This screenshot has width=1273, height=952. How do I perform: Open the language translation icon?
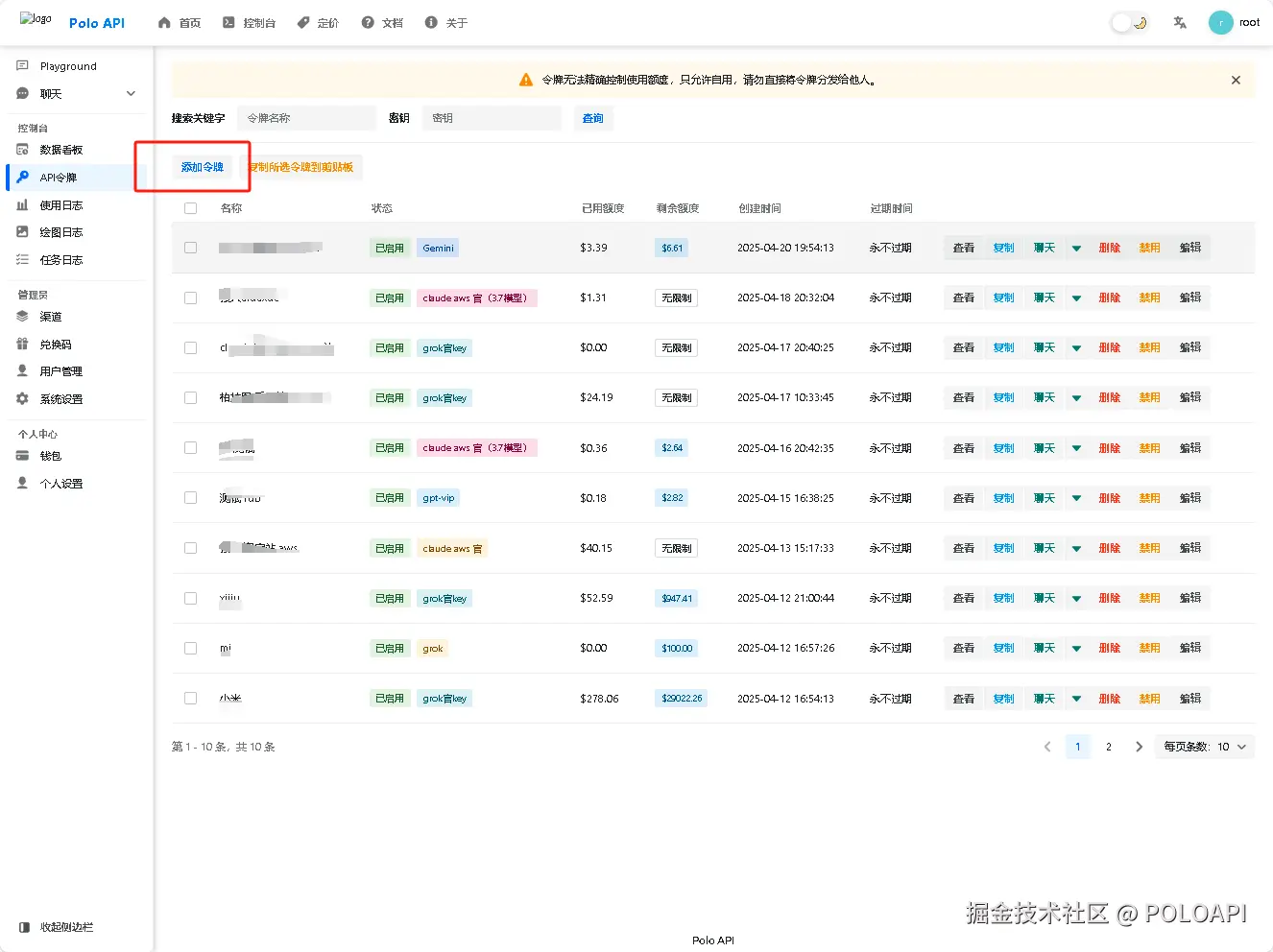(x=1180, y=22)
